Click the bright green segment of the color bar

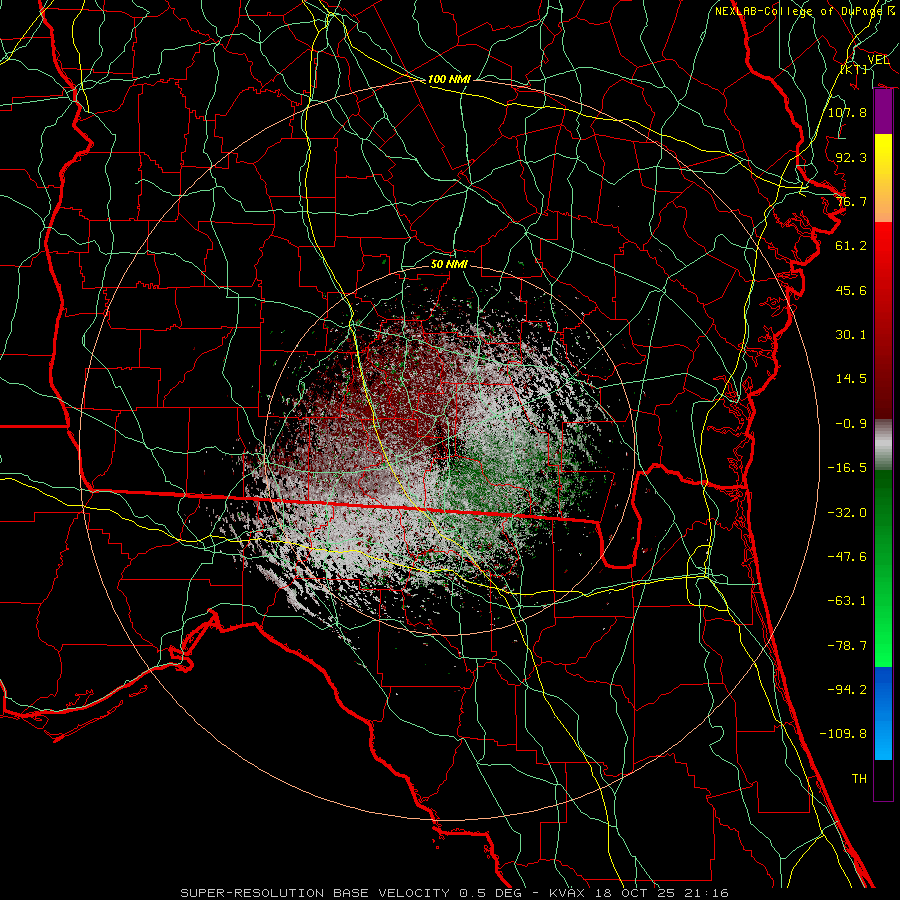pos(883,568)
